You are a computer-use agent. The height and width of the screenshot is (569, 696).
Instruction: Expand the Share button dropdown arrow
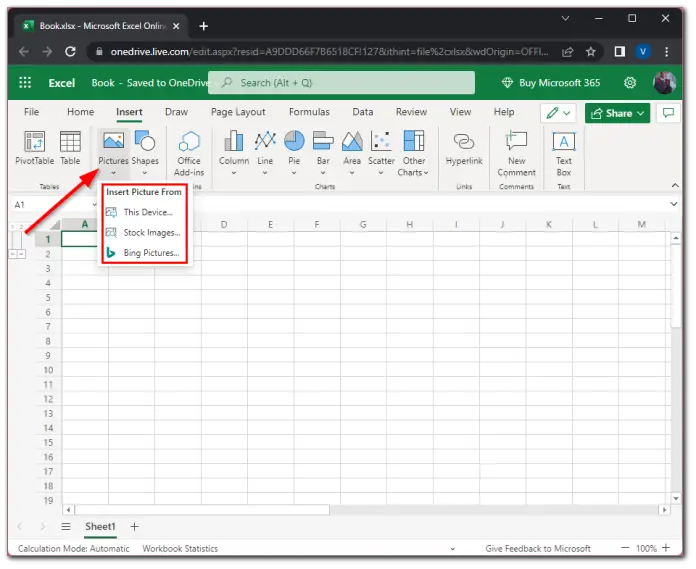641,113
